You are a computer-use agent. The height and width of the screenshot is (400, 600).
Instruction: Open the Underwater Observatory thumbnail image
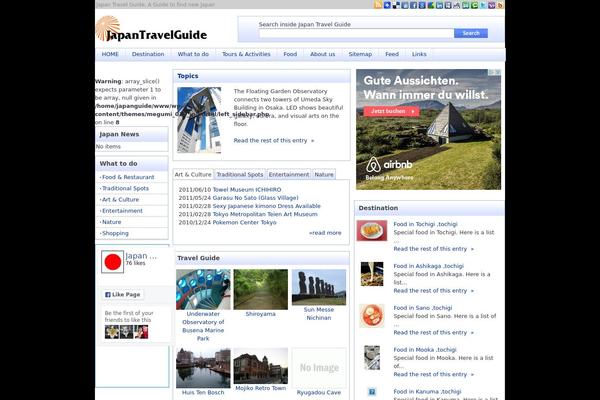(x=203, y=289)
